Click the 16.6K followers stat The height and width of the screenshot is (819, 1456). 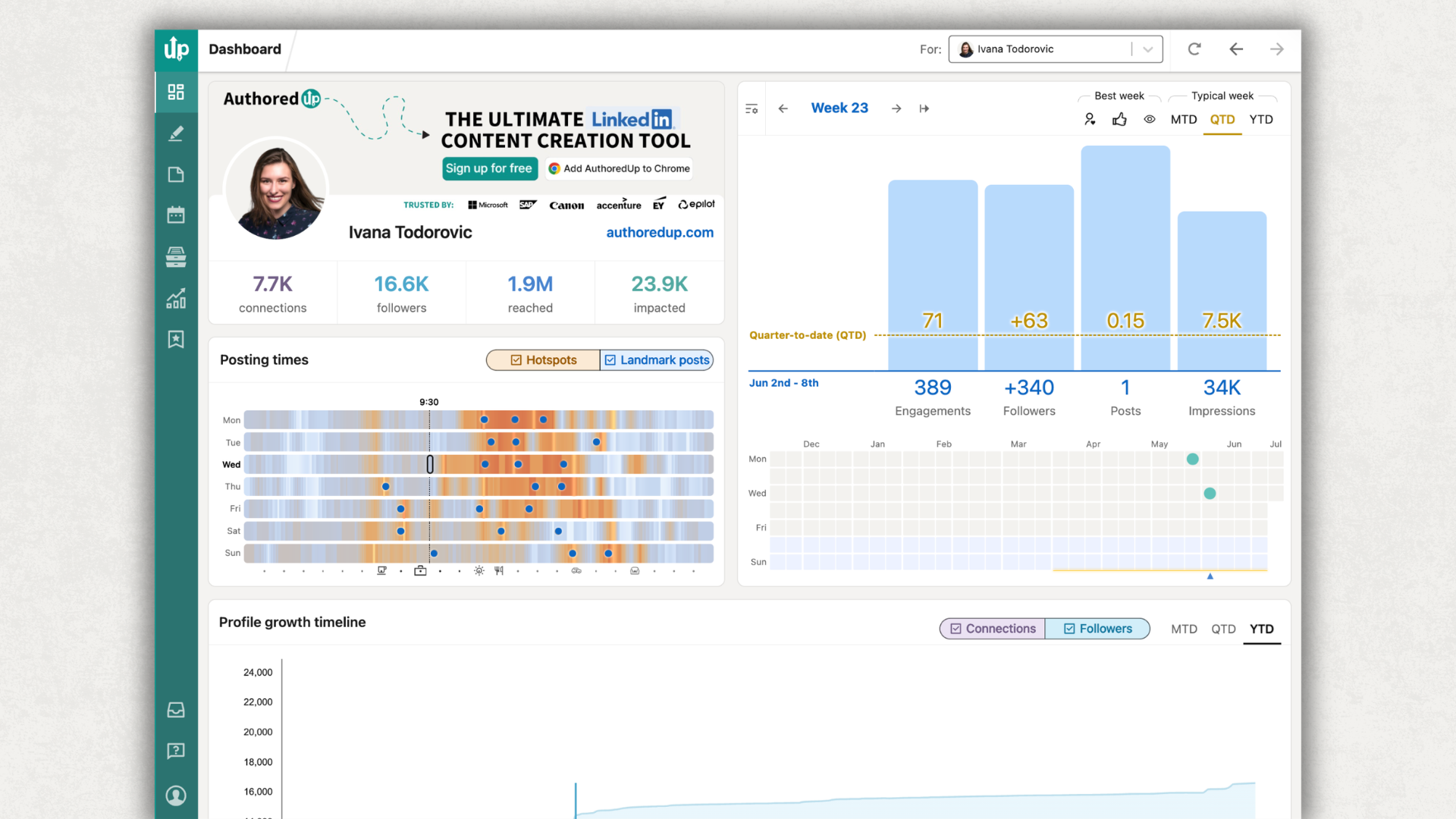coord(401,293)
